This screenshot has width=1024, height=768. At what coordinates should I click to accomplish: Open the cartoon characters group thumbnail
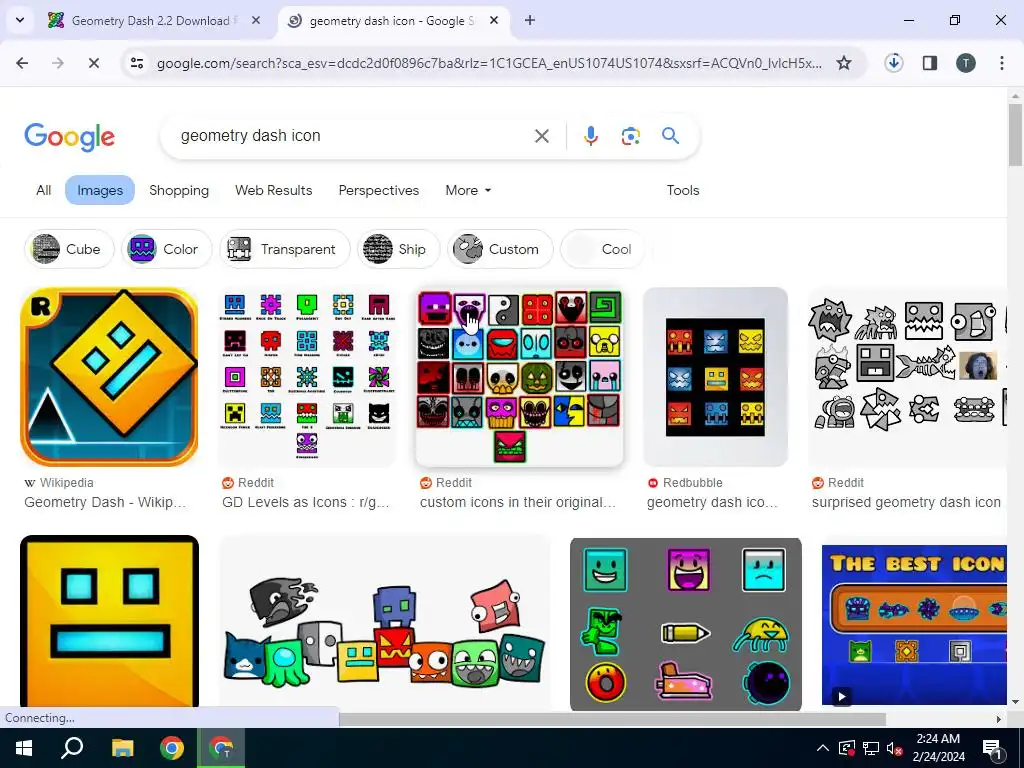(384, 621)
